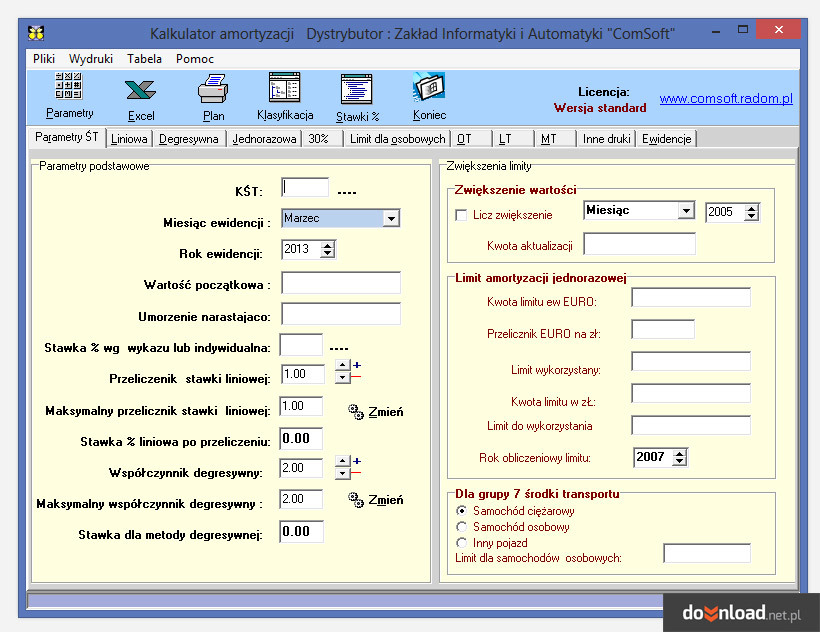Screen dimensions: 820x632
Task: Open the Pliki menu
Action: click(x=44, y=59)
